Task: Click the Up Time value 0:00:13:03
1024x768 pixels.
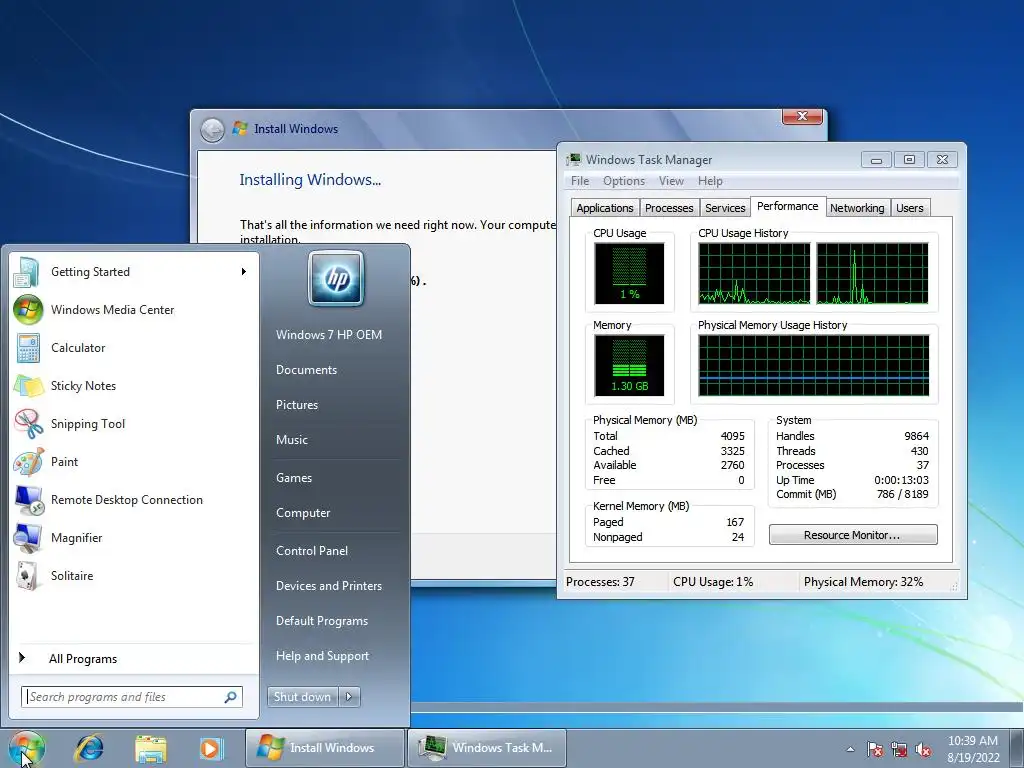Action: 901,480
